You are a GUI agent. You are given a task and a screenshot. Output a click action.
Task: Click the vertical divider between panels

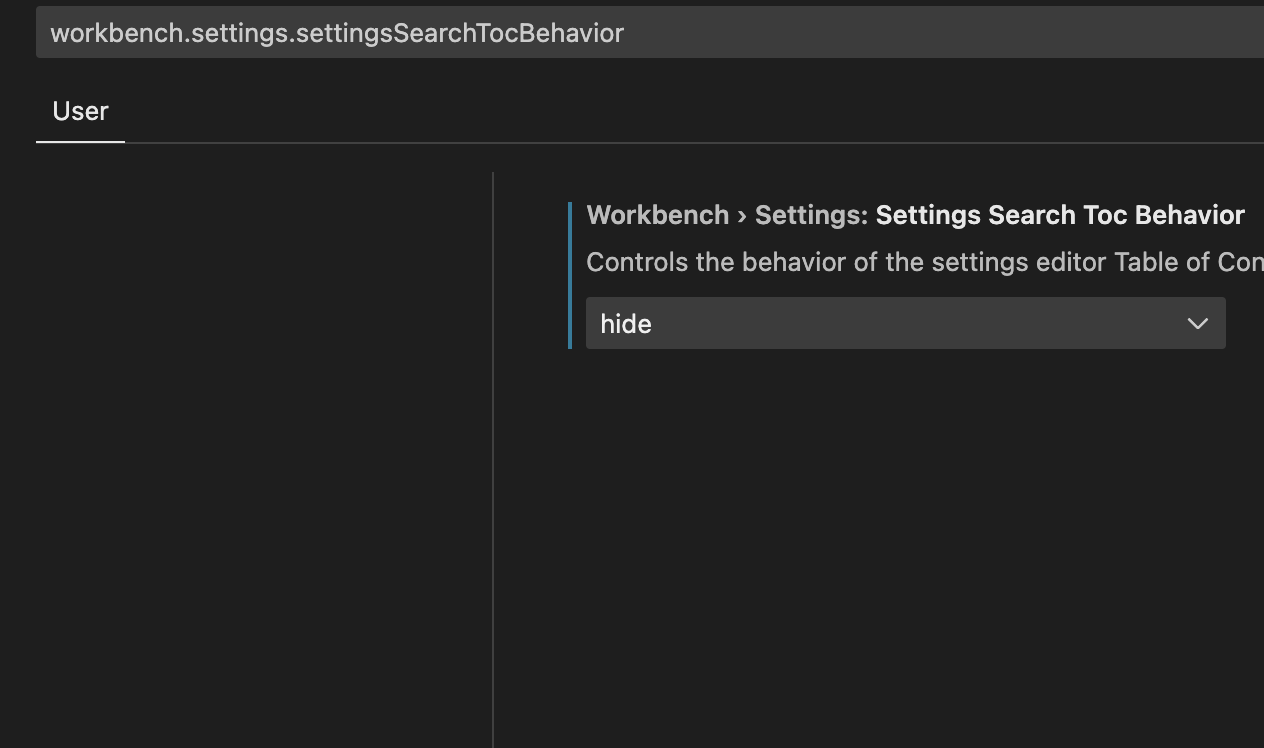click(493, 450)
